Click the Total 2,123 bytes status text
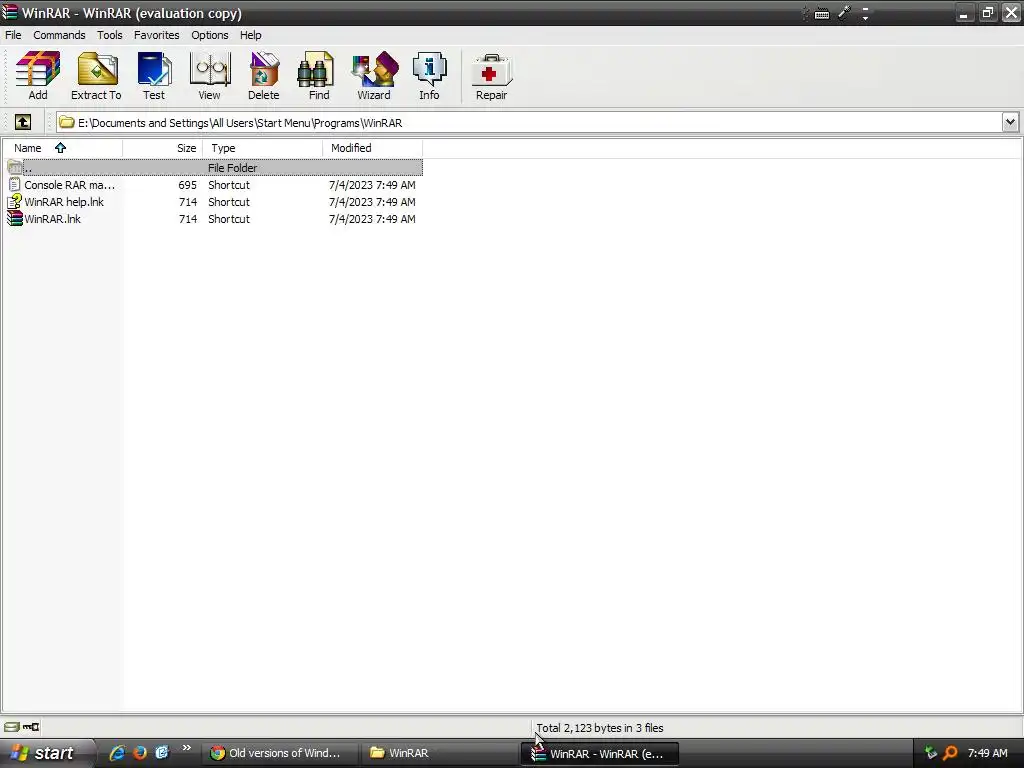The image size is (1024, 768). [x=600, y=728]
